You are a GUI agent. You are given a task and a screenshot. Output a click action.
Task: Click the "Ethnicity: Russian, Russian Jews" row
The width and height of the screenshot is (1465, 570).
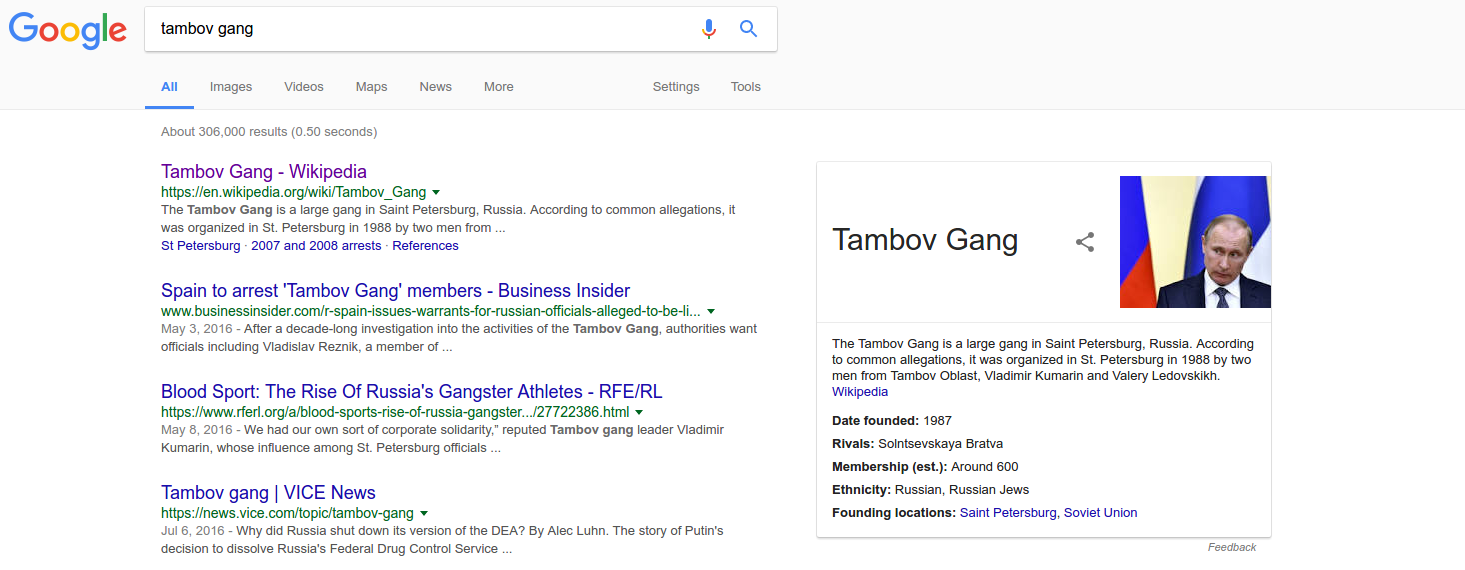pyautogui.click(x=930, y=490)
